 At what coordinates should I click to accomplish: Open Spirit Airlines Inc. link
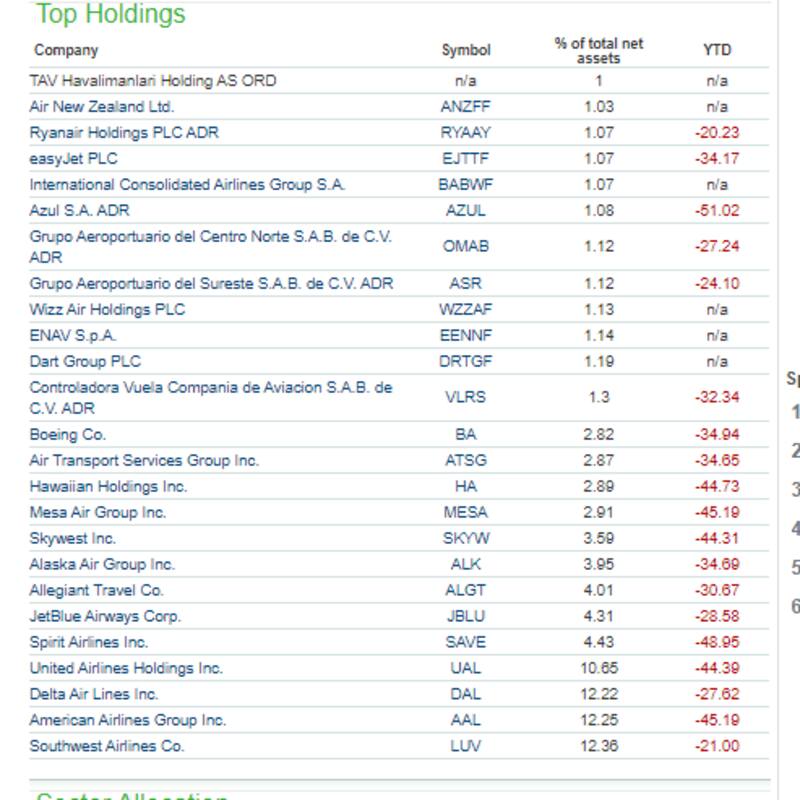click(89, 642)
